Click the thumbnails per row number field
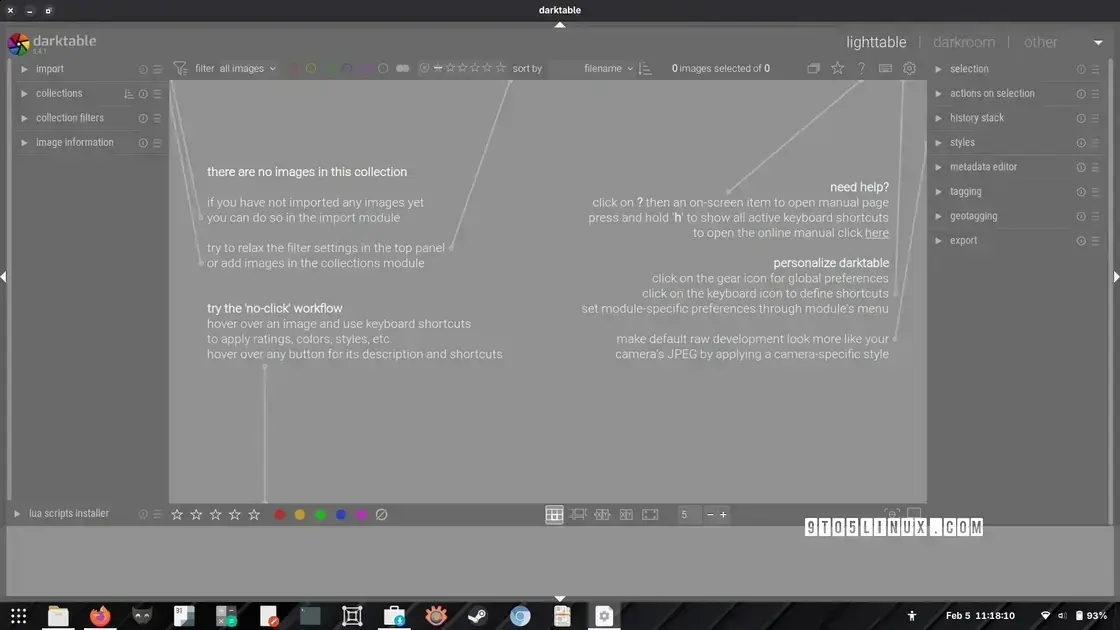The image size is (1120, 630). [687, 514]
